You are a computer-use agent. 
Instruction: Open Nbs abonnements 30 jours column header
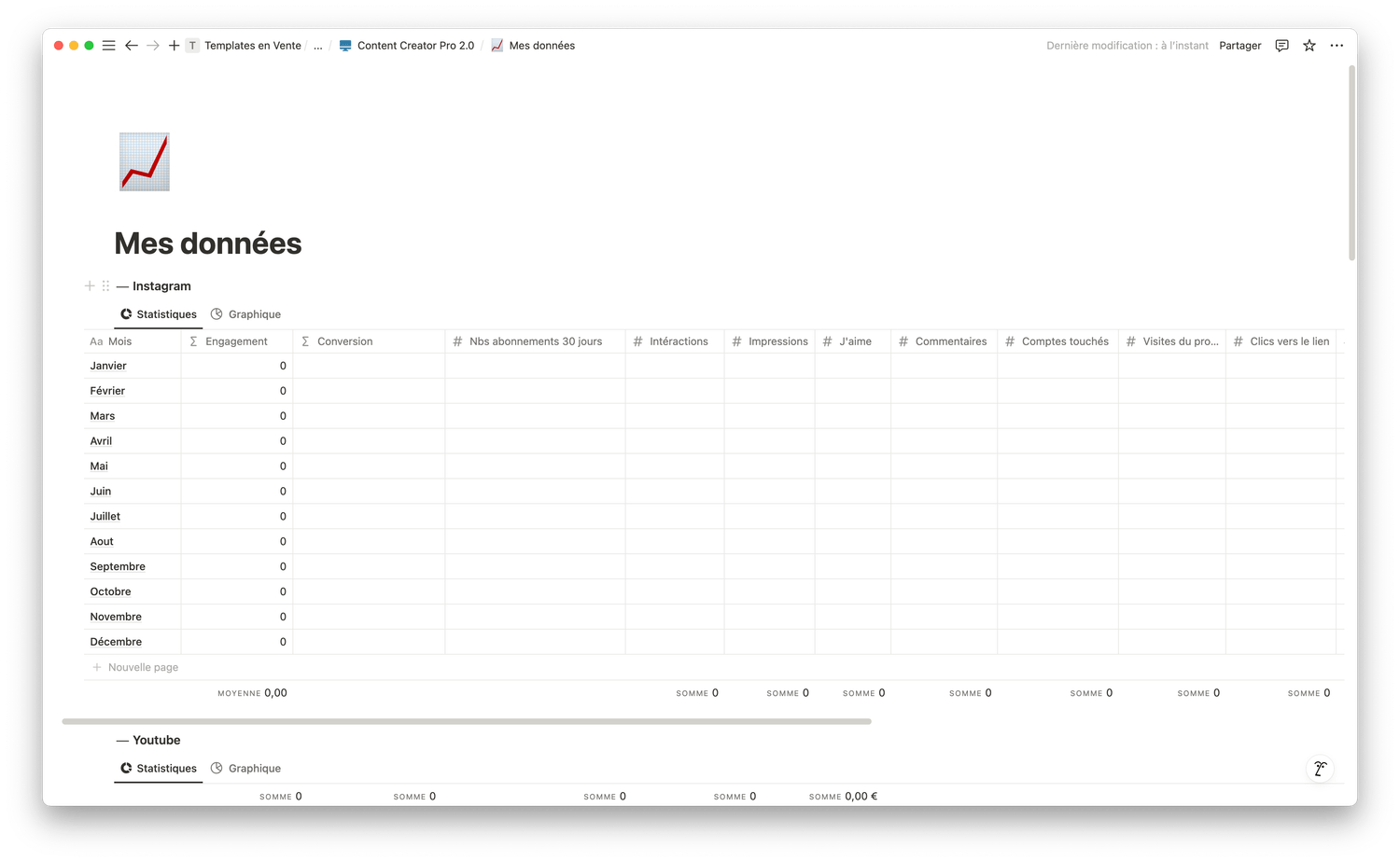pyautogui.click(x=535, y=341)
